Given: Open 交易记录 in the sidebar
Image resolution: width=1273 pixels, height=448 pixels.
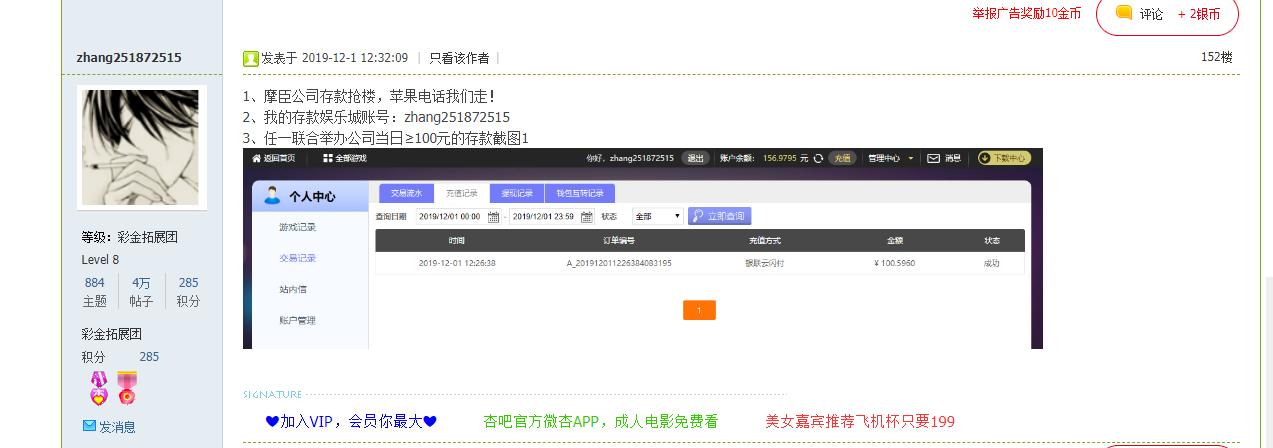Looking at the screenshot, I should 297,258.
